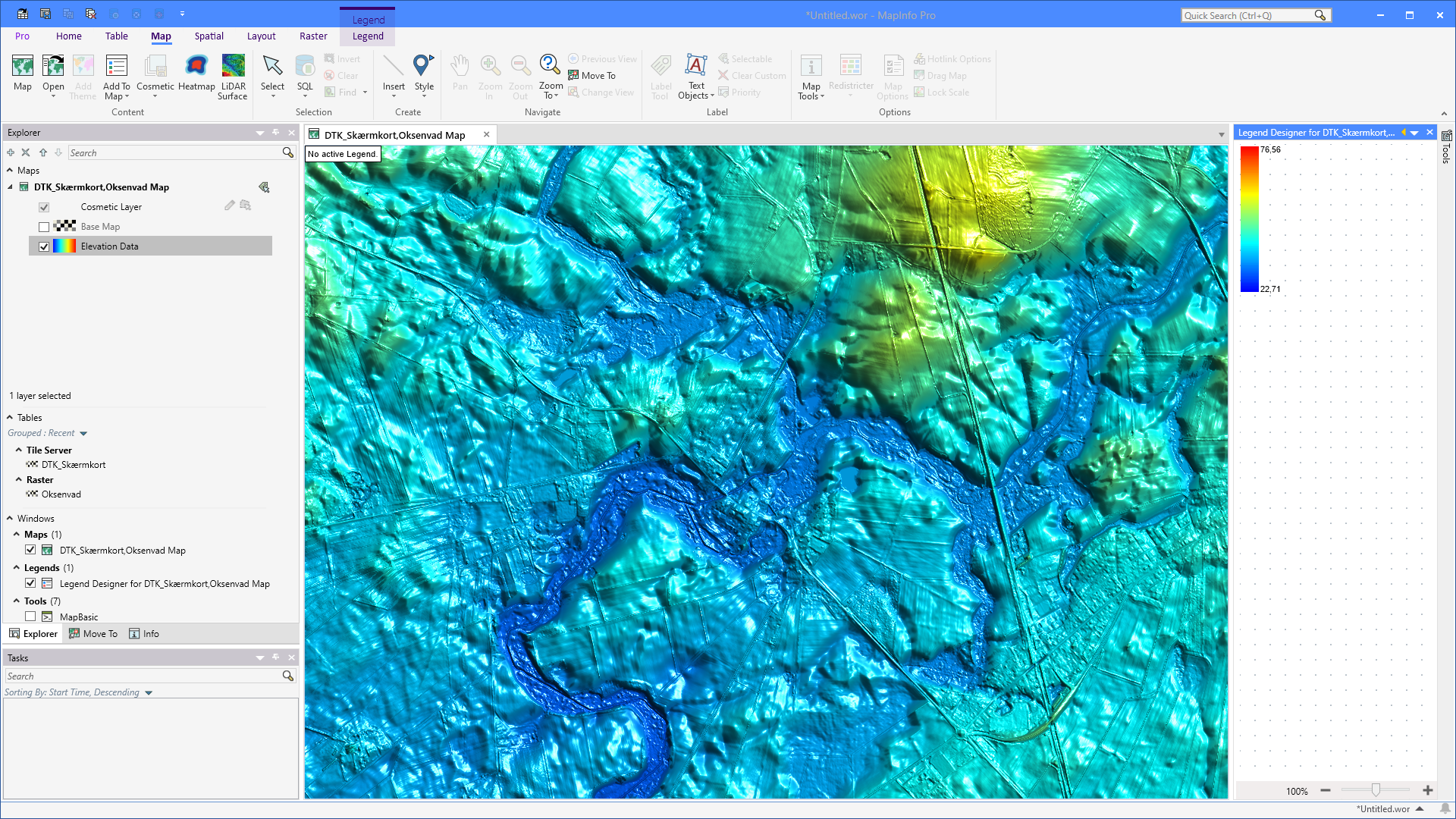Click the Map Tools info icon
This screenshot has width=1456, height=819.
click(811, 67)
